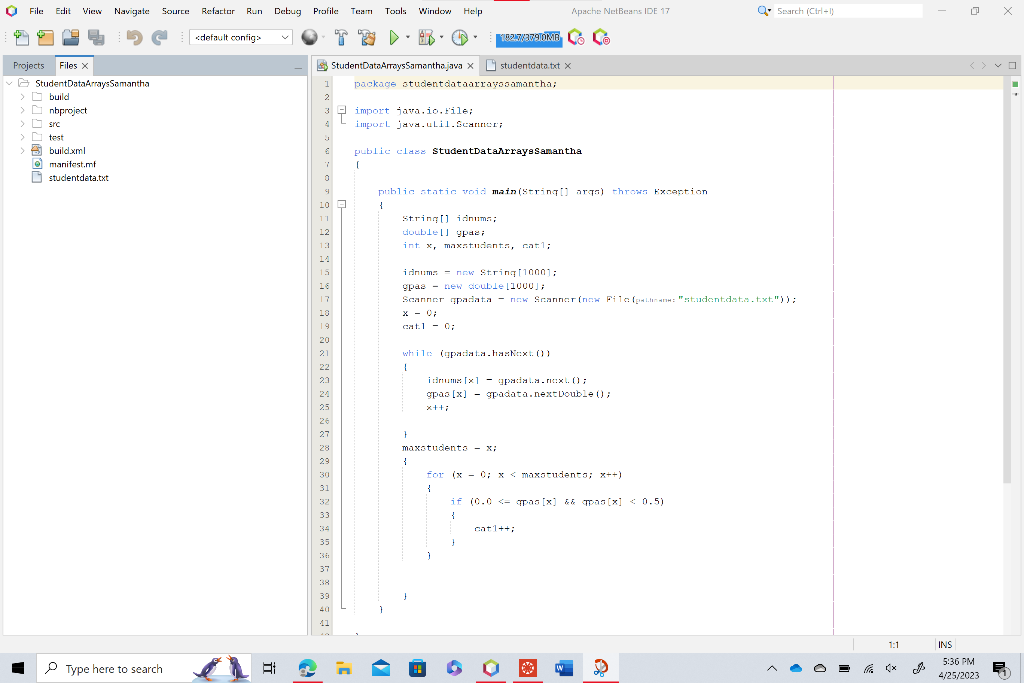Undo the last edit via the toolbar
Image resolution: width=1024 pixels, height=683 pixels.
pyautogui.click(x=133, y=36)
